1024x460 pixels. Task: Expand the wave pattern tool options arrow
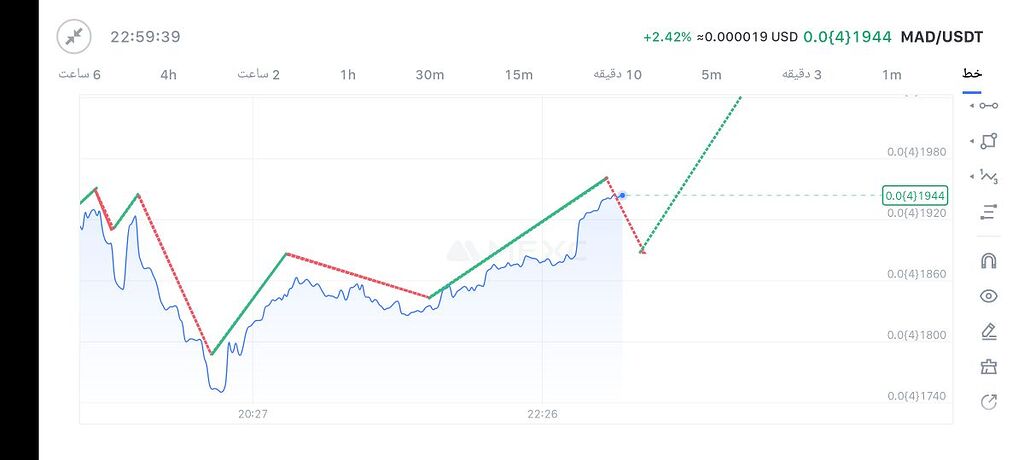coord(972,177)
